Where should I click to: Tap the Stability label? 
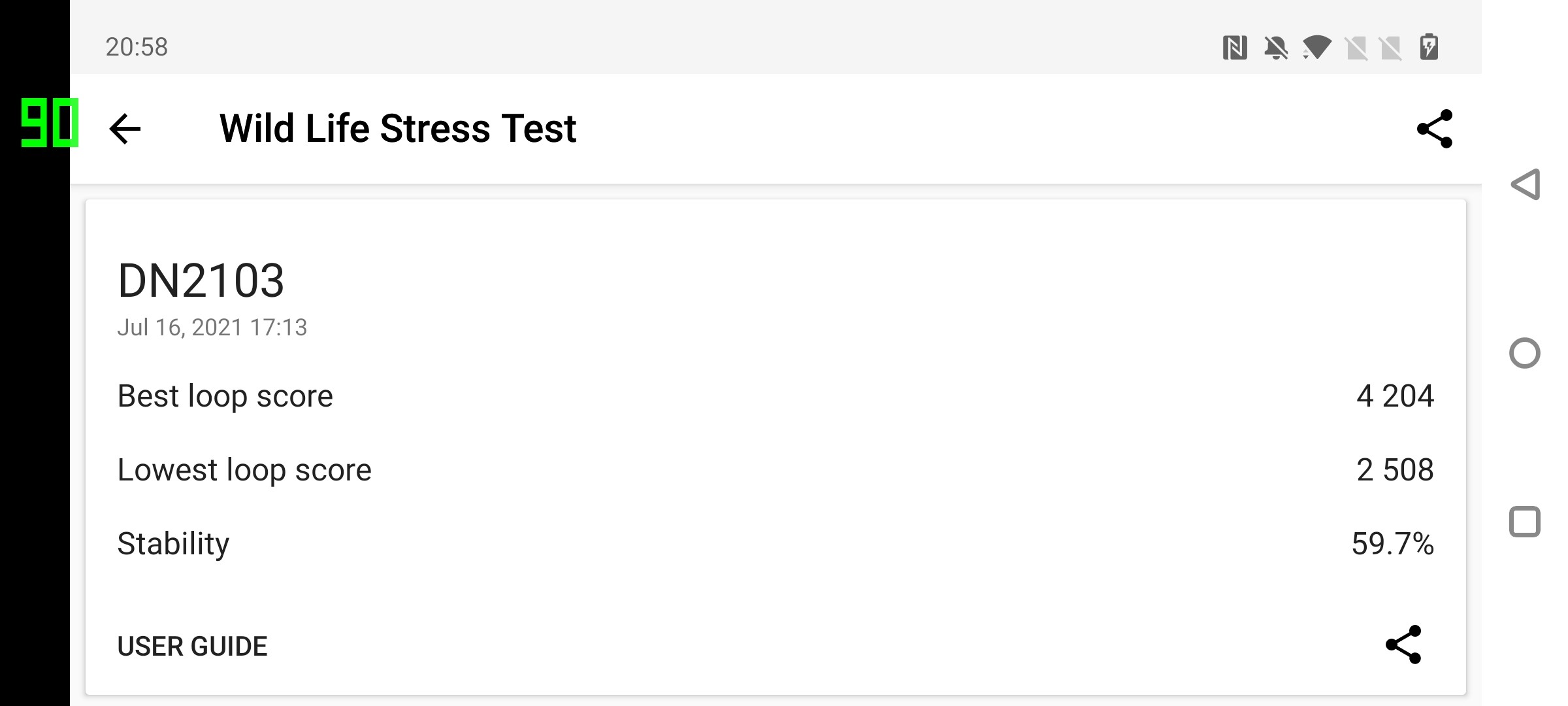click(x=173, y=544)
